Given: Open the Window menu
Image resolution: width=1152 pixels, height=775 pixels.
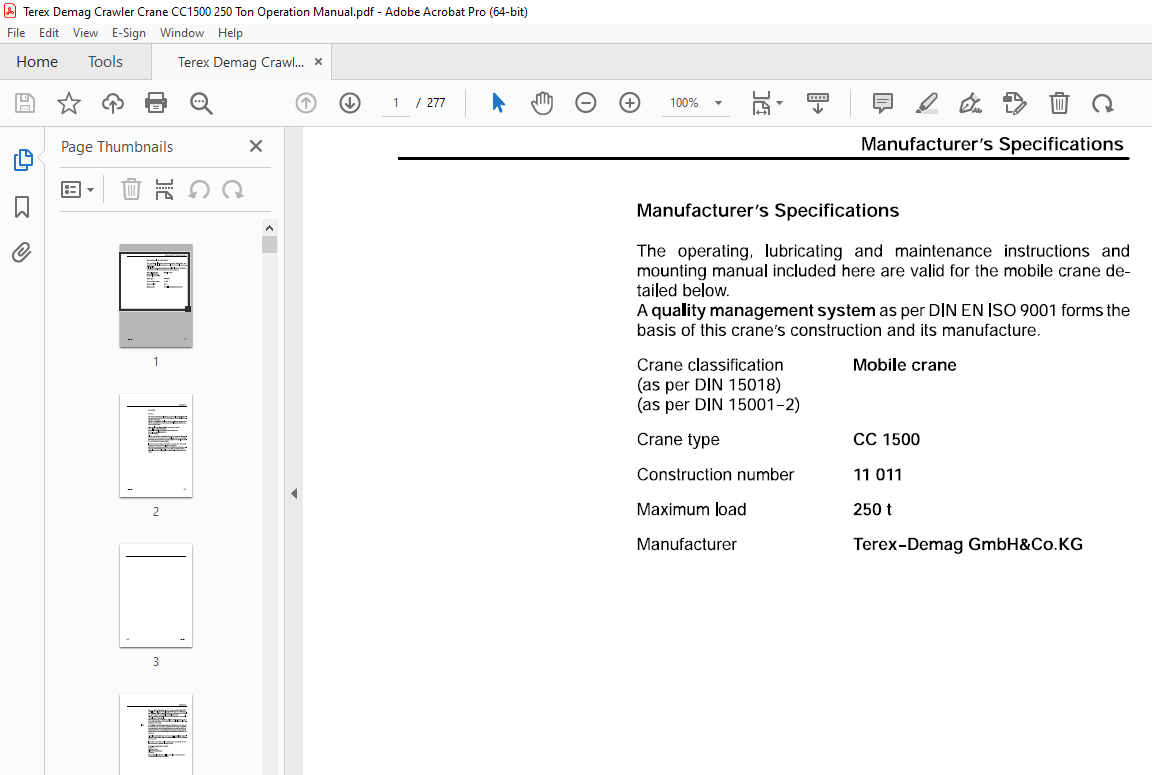Looking at the screenshot, I should (x=181, y=33).
